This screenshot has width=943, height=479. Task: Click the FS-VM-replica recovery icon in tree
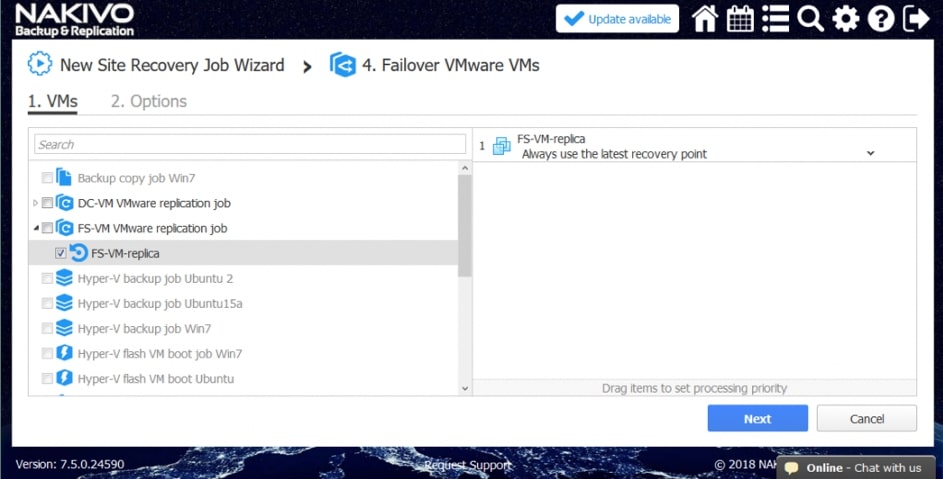[78, 253]
